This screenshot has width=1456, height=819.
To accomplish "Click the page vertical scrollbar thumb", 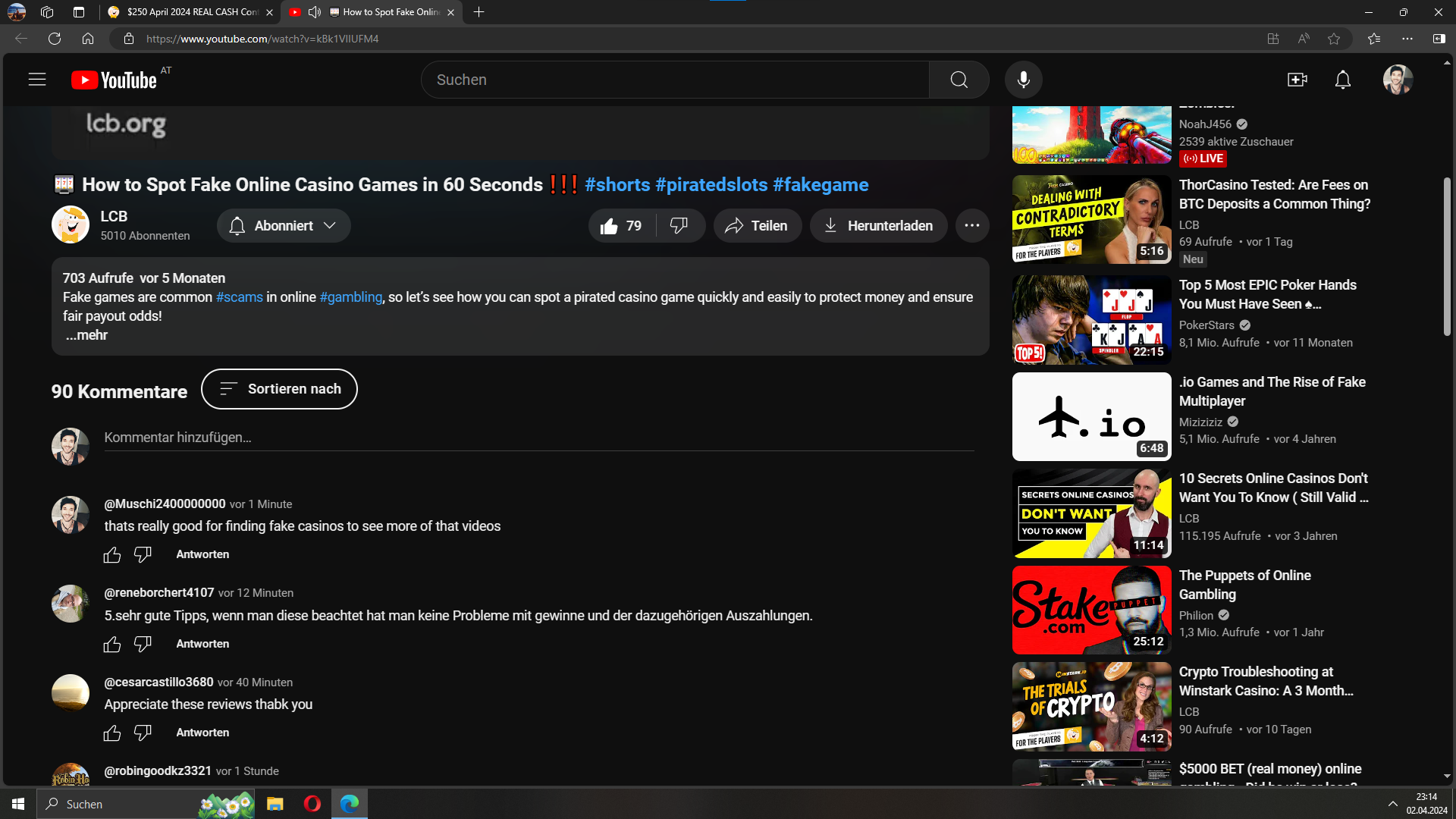I will click(1447, 256).
